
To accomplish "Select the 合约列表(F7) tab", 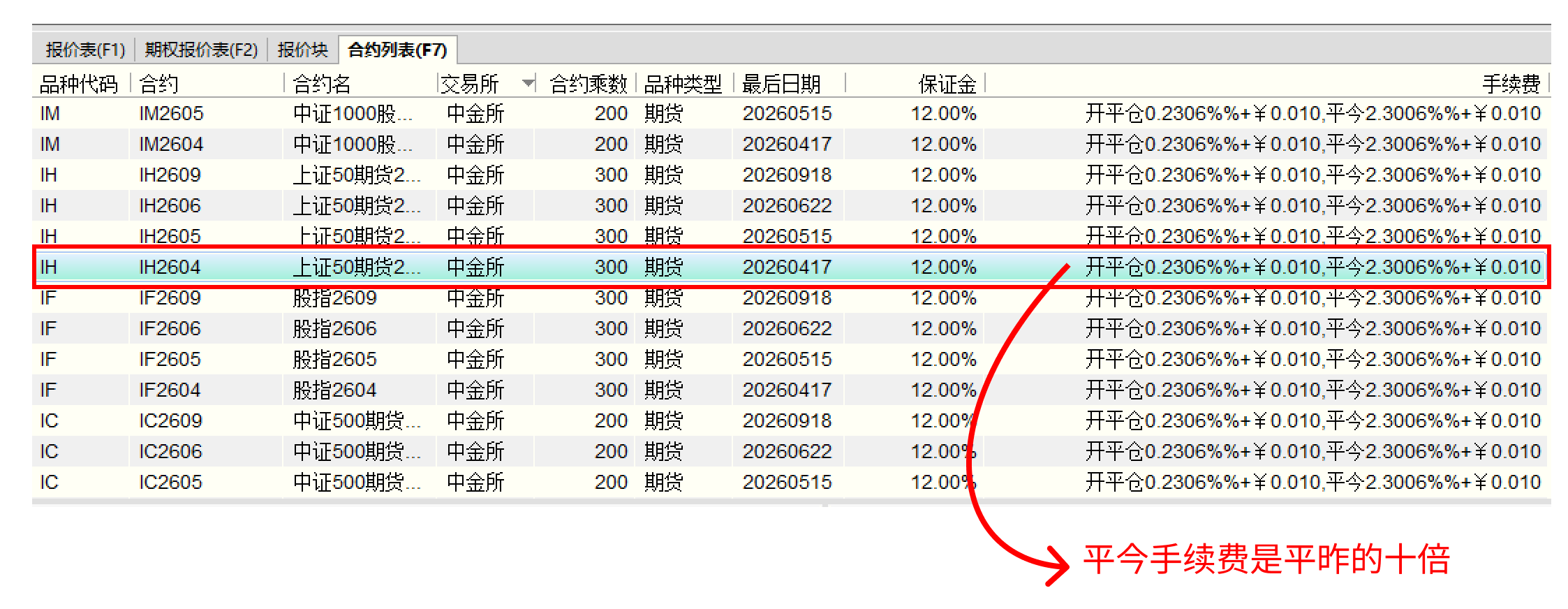I will pyautogui.click(x=397, y=50).
